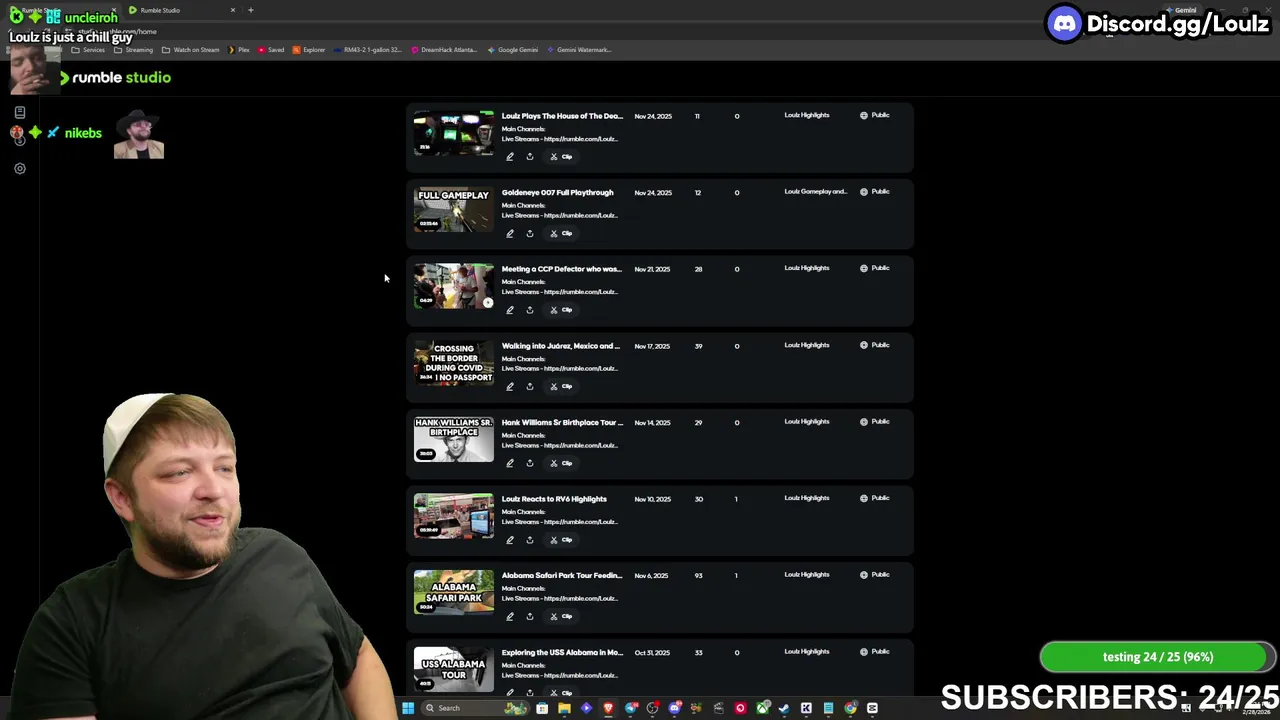This screenshot has width=1280, height=720.
Task: Edit the Walking into Juárez, Mexico video
Action: 510,387
